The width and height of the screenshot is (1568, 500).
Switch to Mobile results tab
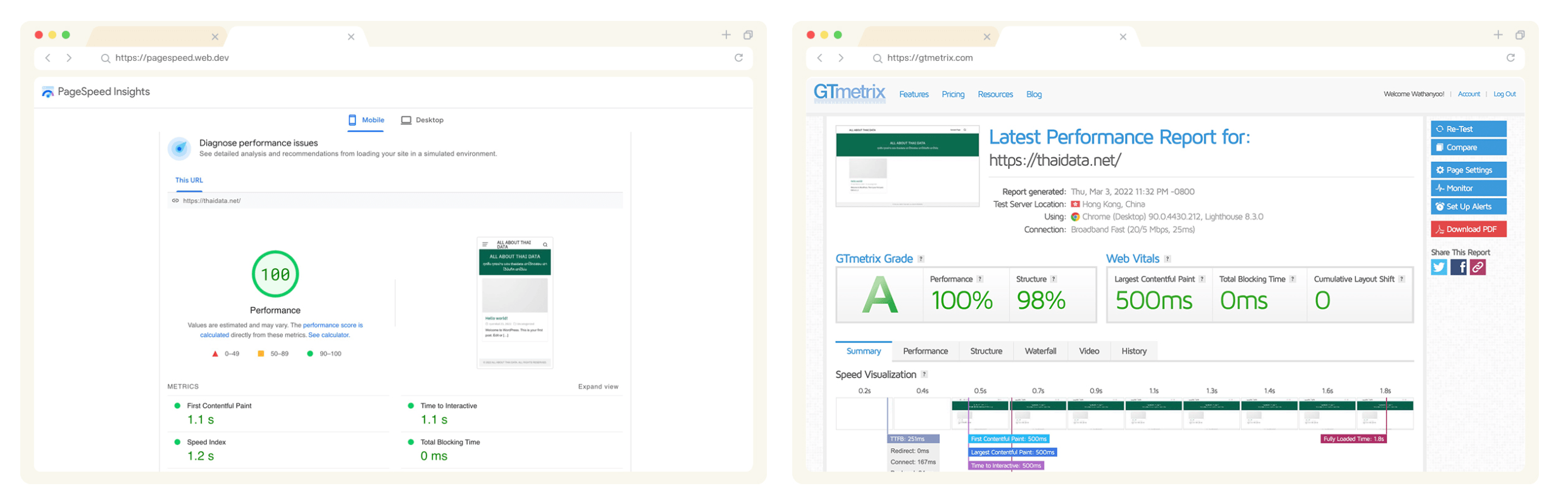tap(366, 120)
